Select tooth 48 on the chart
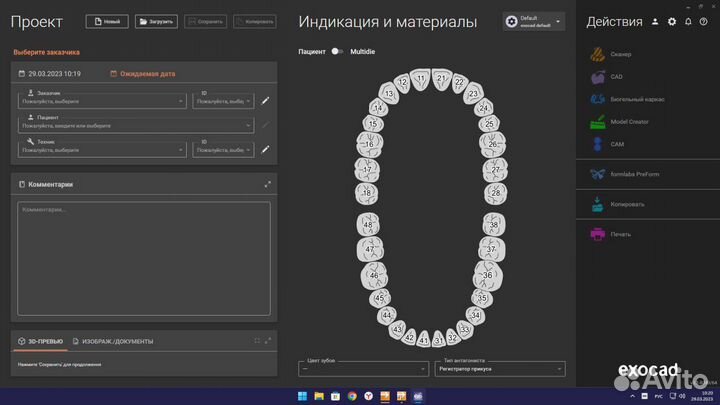720x405 pixels. [x=368, y=225]
